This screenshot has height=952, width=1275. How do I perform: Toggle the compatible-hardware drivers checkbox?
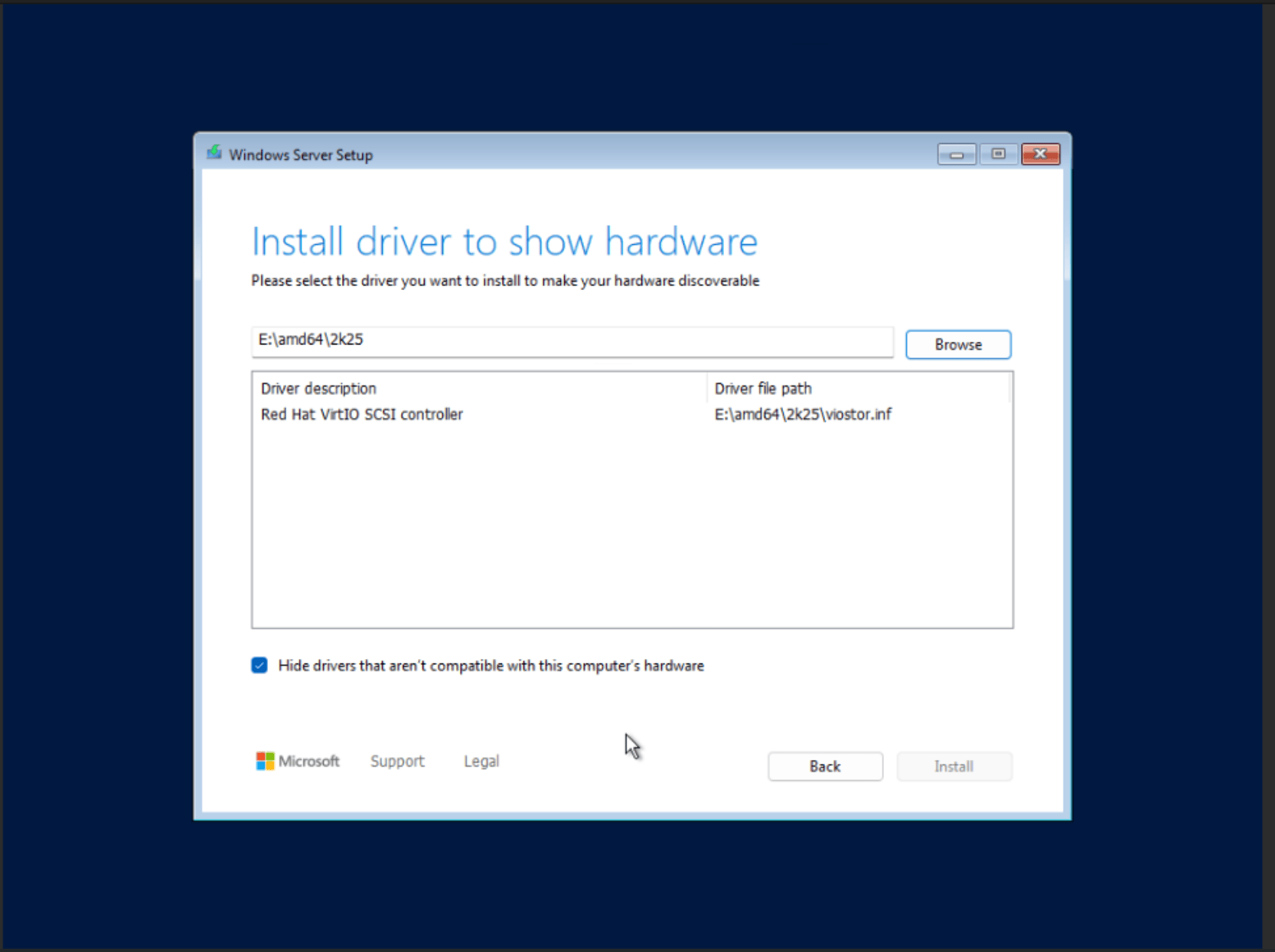pos(259,665)
